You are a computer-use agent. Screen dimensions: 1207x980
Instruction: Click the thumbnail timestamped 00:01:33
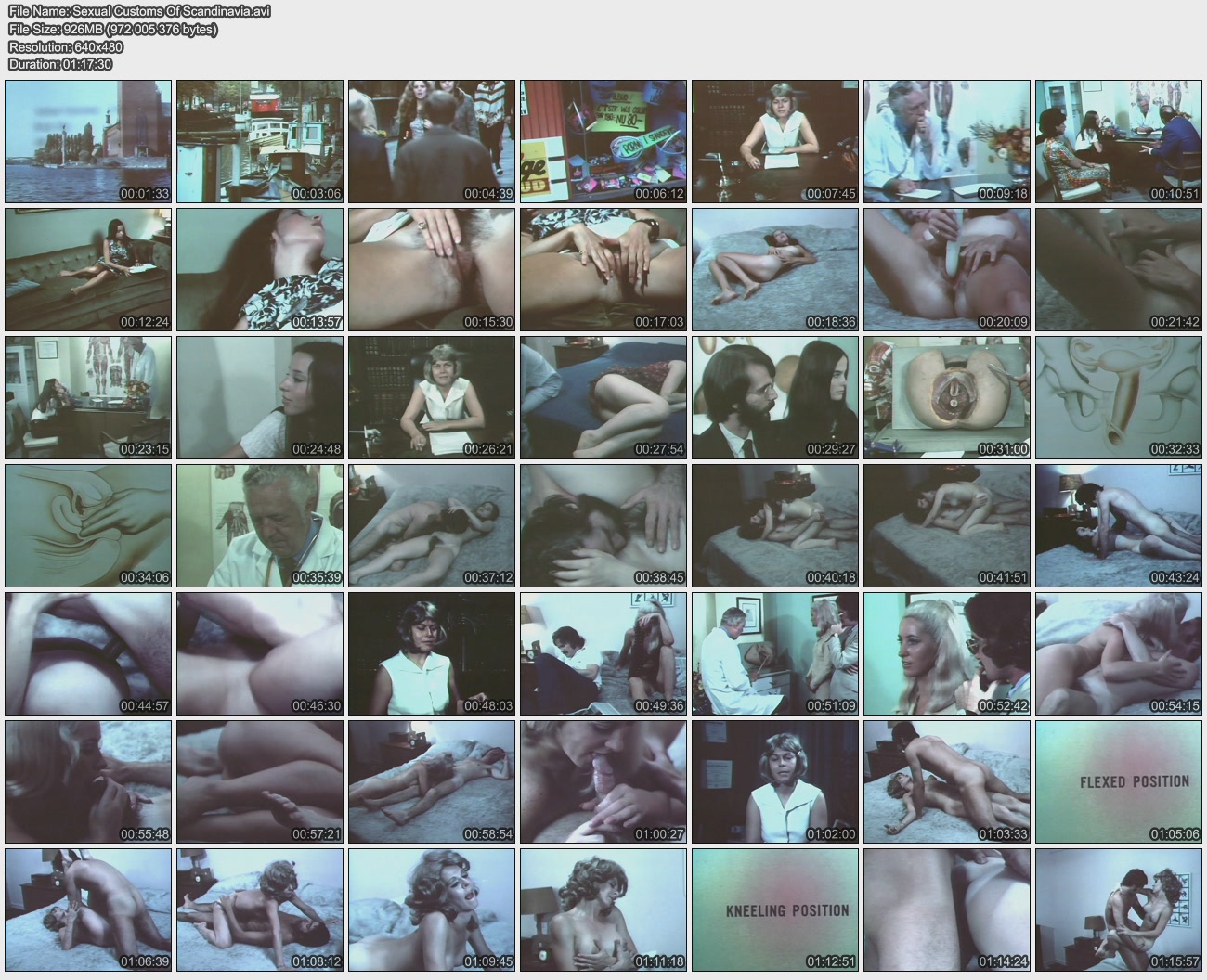tap(88, 141)
